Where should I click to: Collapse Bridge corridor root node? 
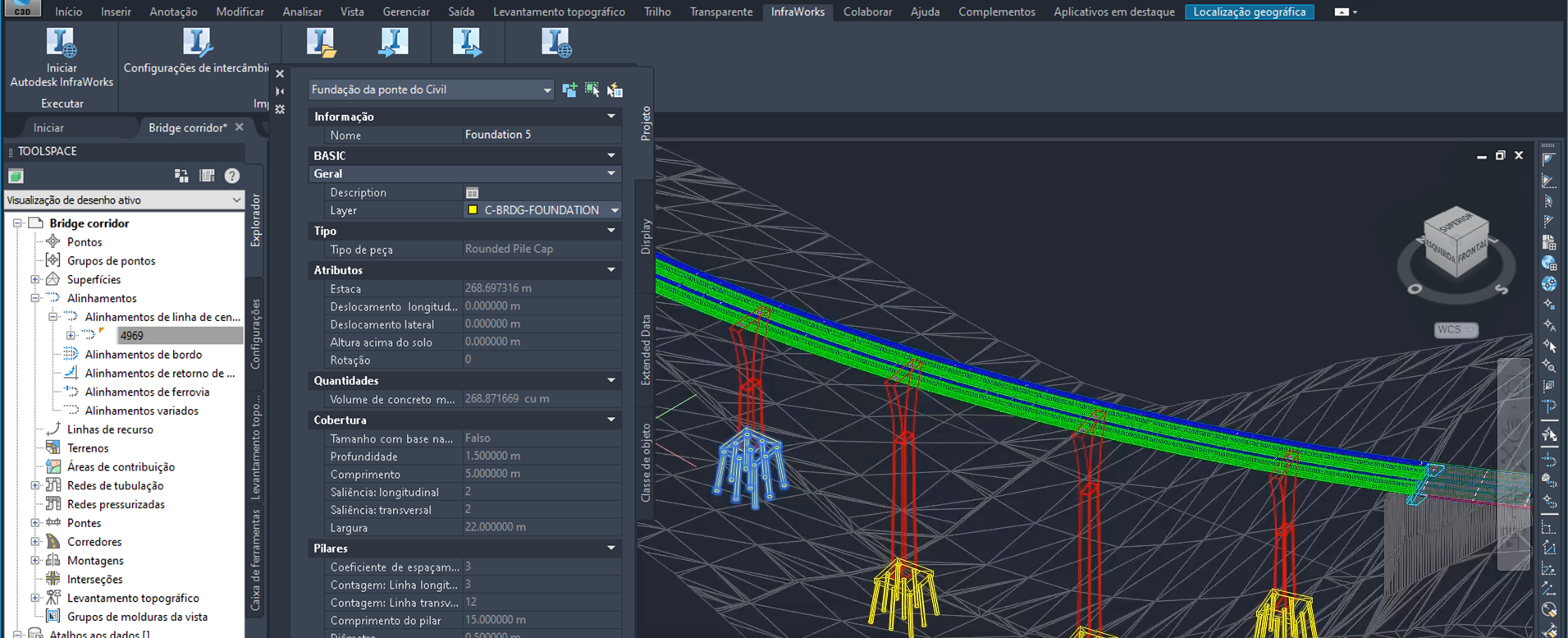pos(17,223)
